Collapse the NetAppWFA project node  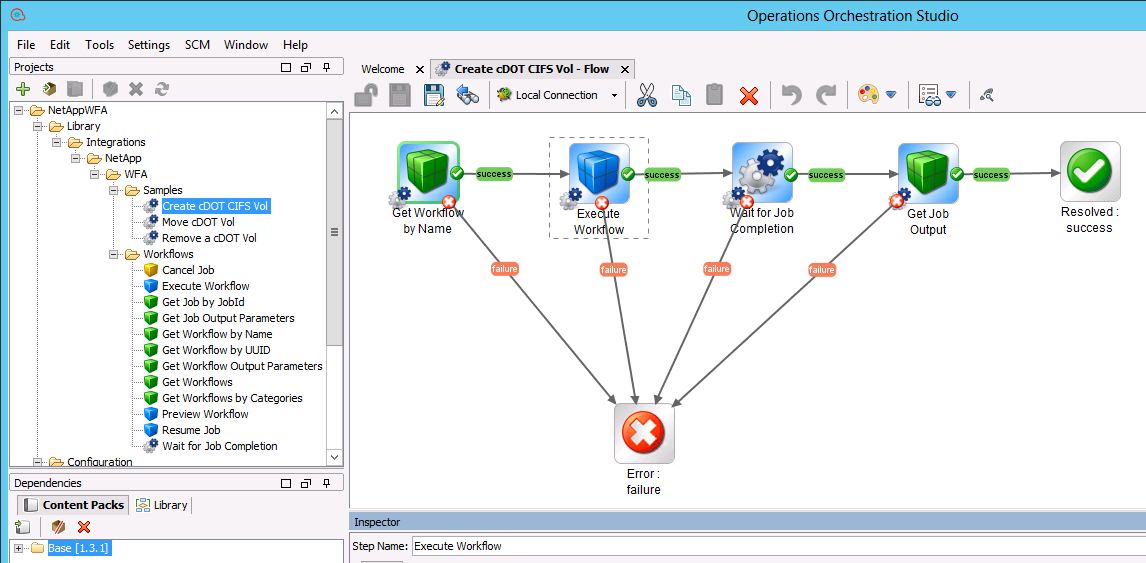click(18, 110)
